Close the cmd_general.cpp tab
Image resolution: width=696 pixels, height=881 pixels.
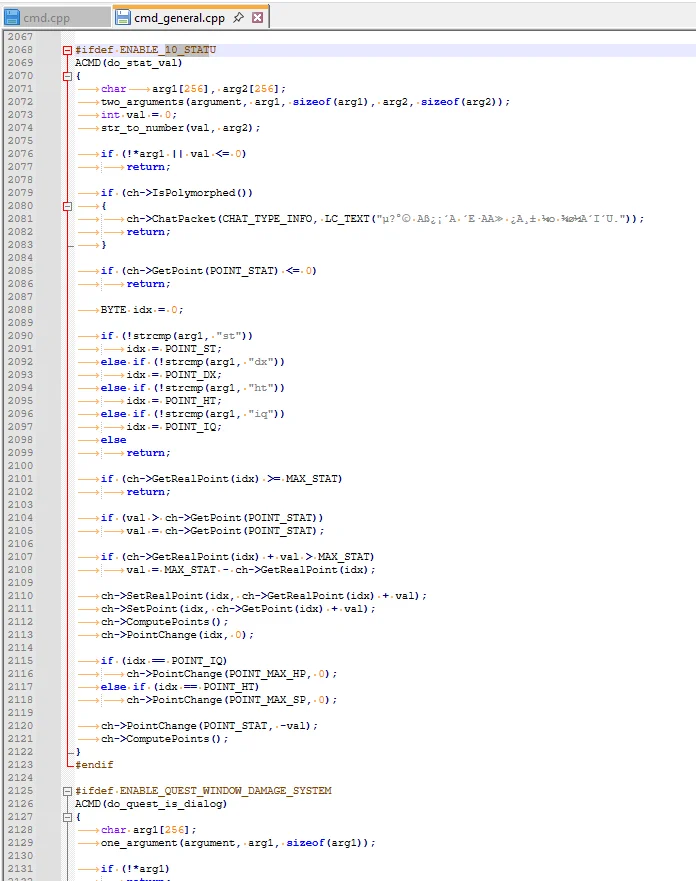pos(257,18)
